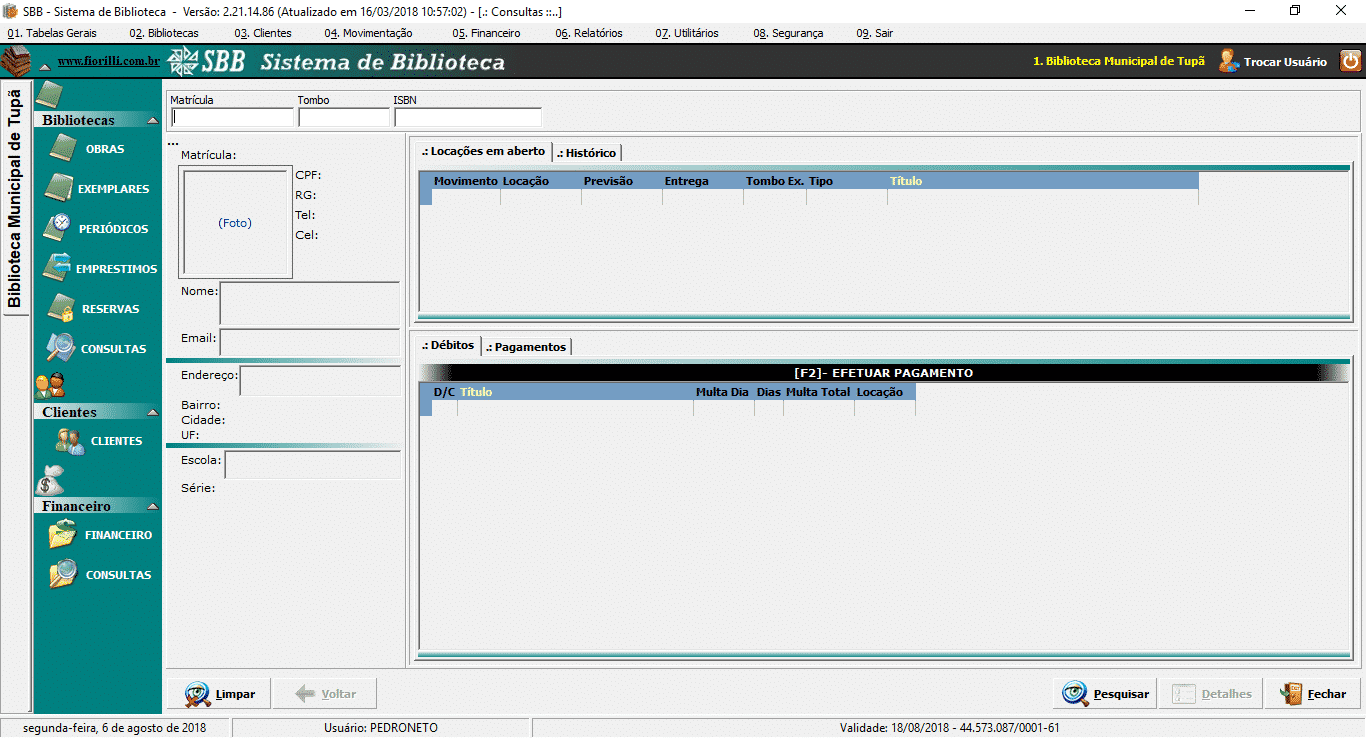Open the Obras book icon
Image resolution: width=1366 pixels, height=738 pixels.
click(x=62, y=149)
